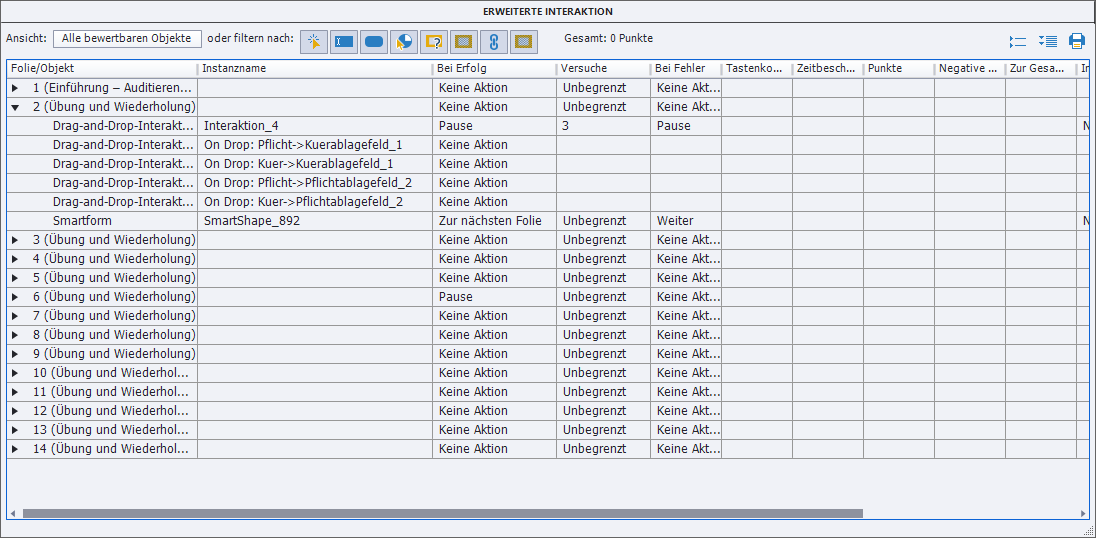1096x538 pixels.
Task: Expand all rows with list icon
Action: pos(1048,41)
